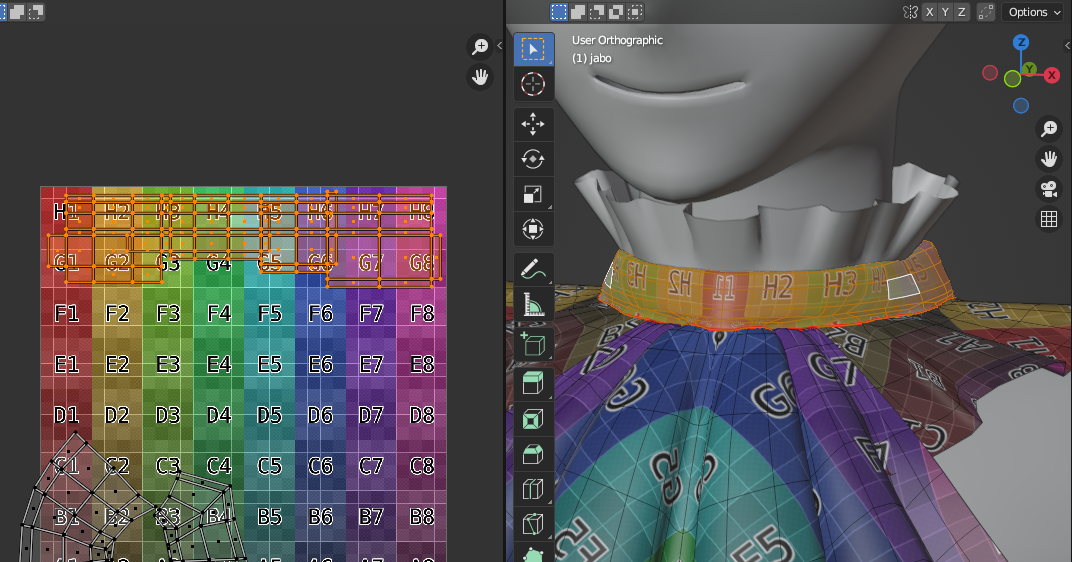
Task: Open the Options dropdown
Action: tap(1034, 12)
